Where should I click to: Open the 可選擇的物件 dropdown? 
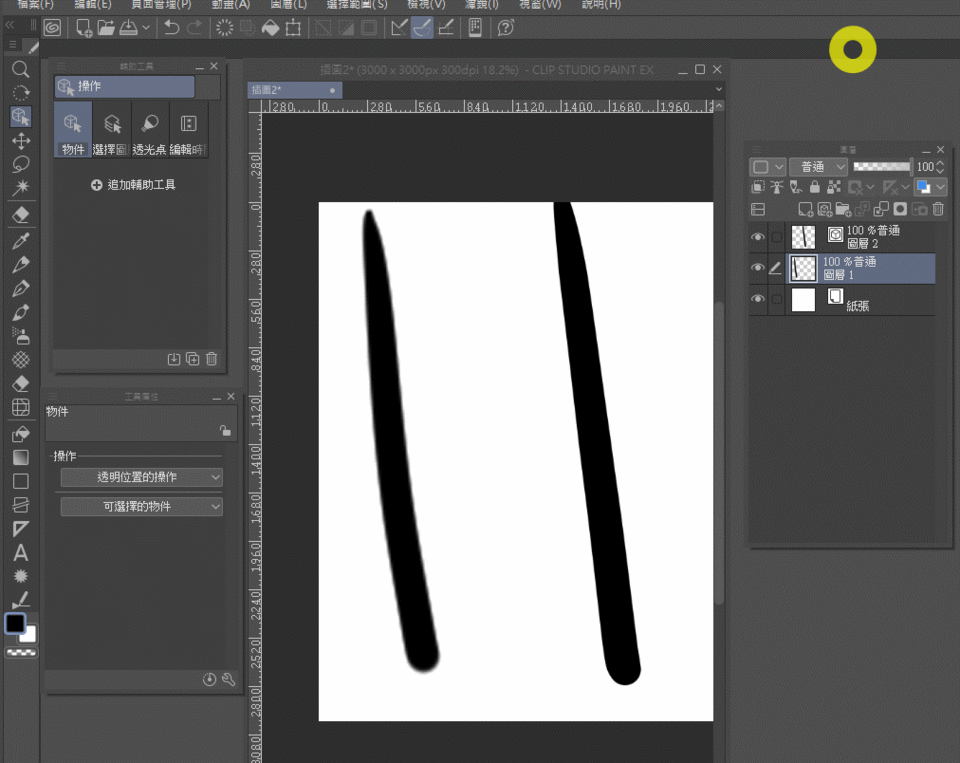click(x=141, y=507)
